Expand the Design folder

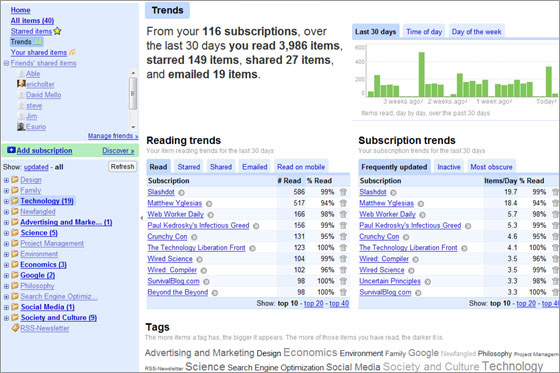[x=6, y=180]
